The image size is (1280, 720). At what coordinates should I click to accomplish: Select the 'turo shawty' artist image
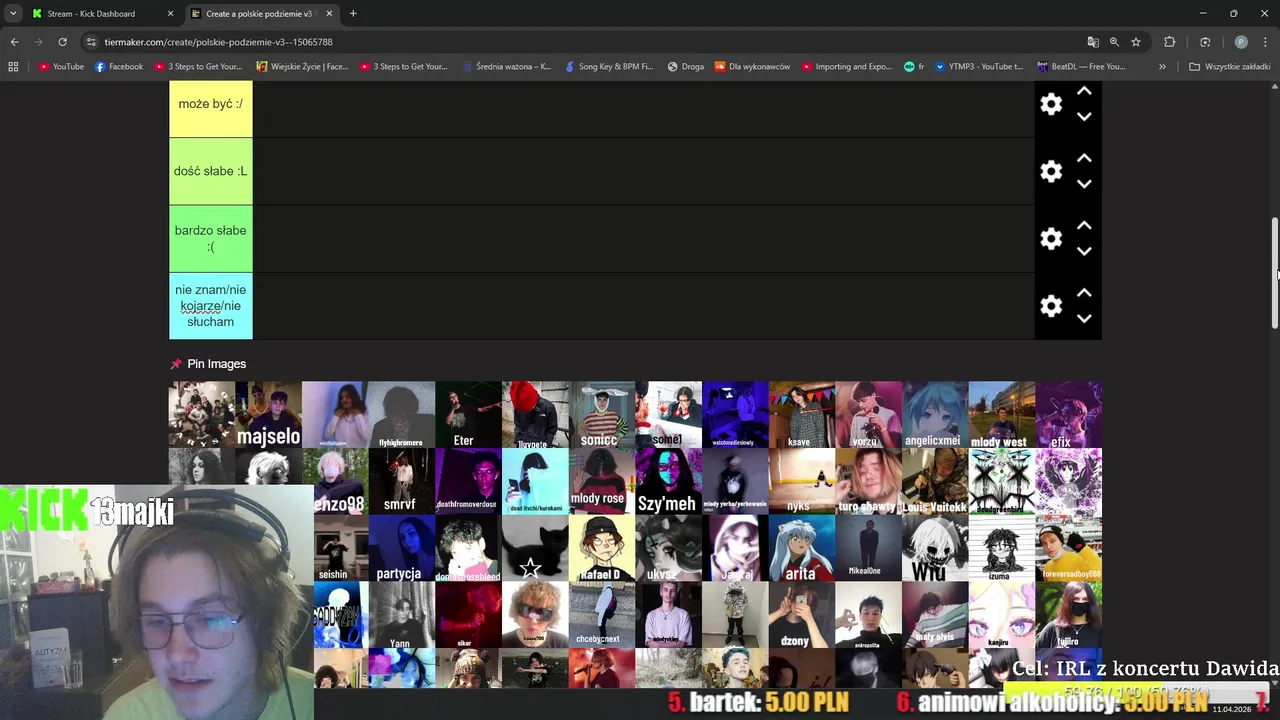click(x=868, y=481)
